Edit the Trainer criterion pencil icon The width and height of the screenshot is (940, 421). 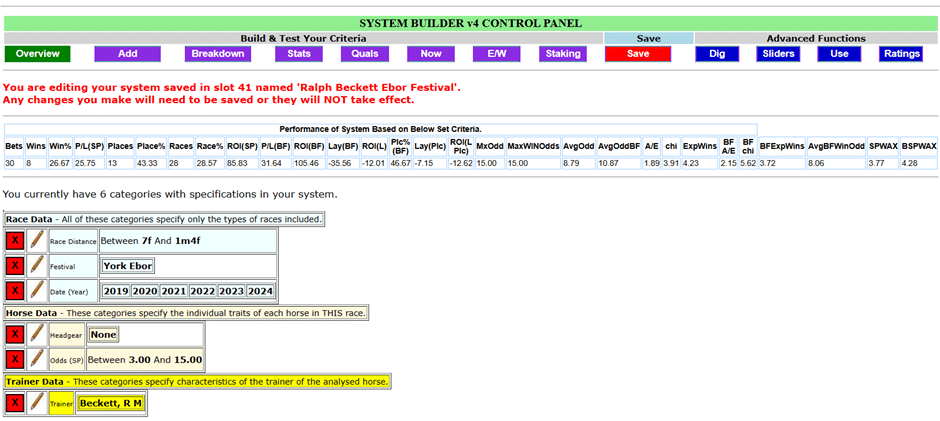(x=36, y=403)
